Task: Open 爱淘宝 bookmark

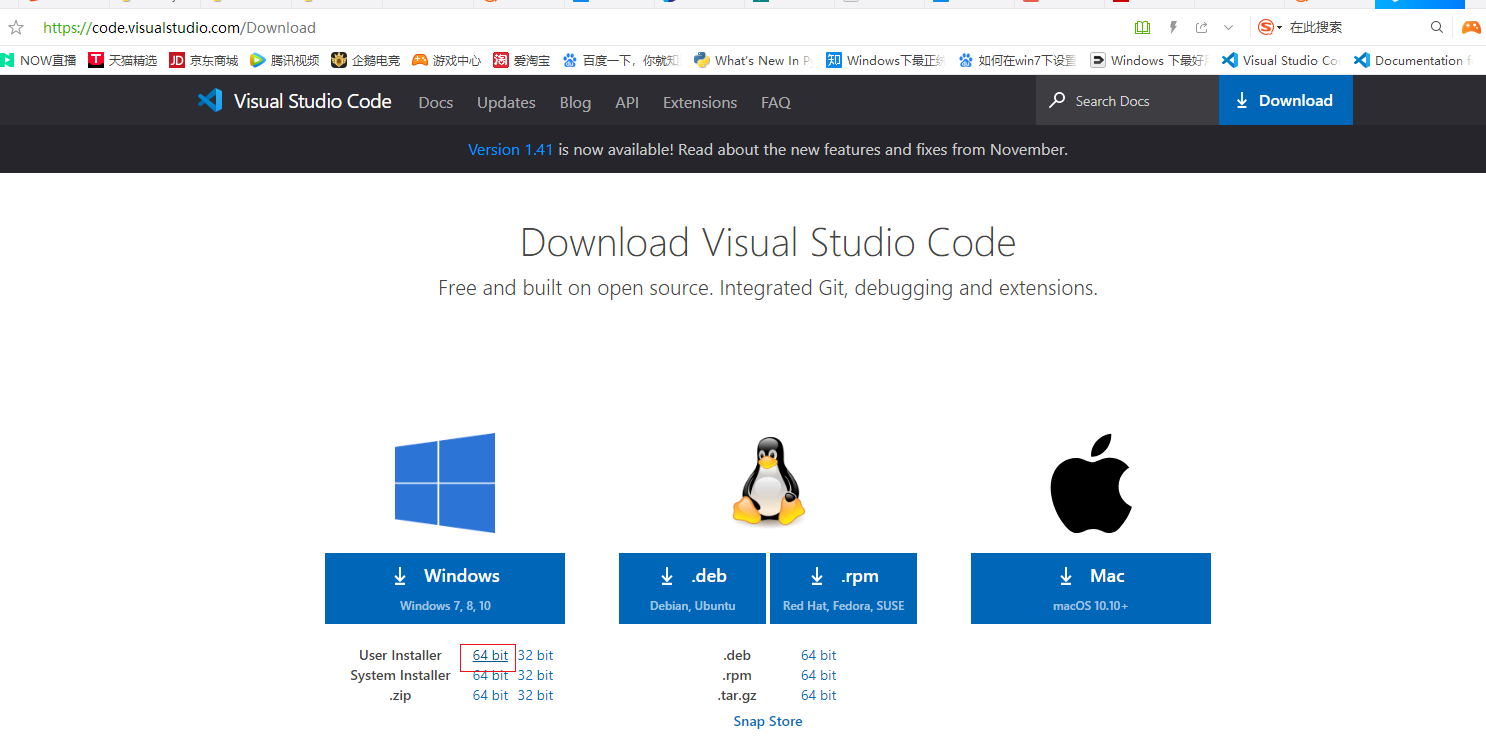Action: pyautogui.click(x=522, y=60)
